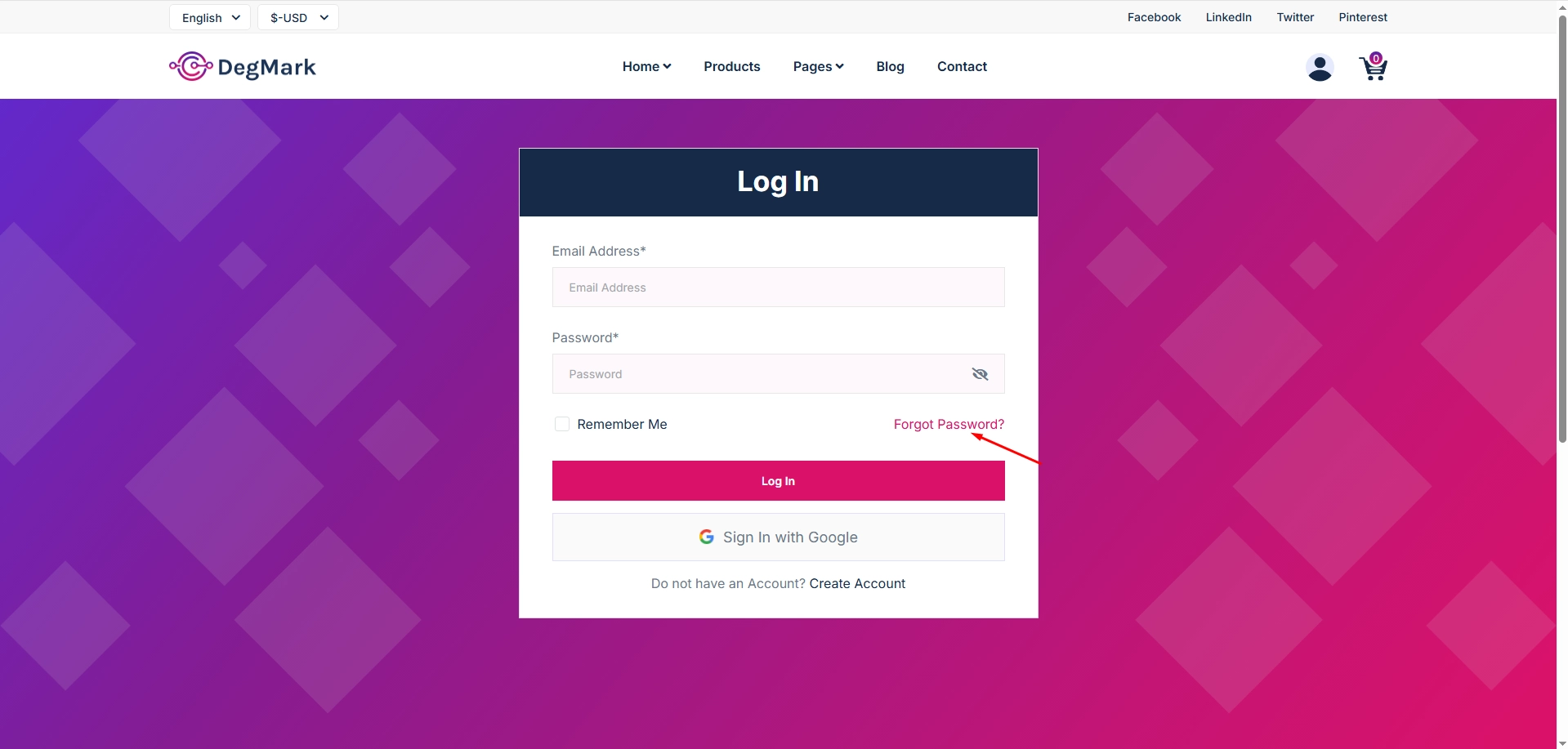Follow the Forgot Password? link
The height and width of the screenshot is (749, 1568).
[x=949, y=424]
